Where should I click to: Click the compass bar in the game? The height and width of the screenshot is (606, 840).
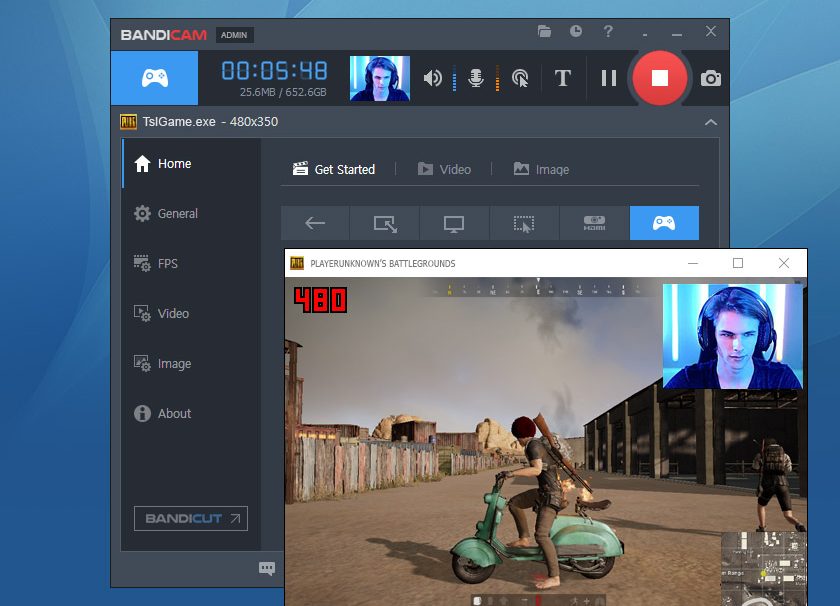point(538,288)
